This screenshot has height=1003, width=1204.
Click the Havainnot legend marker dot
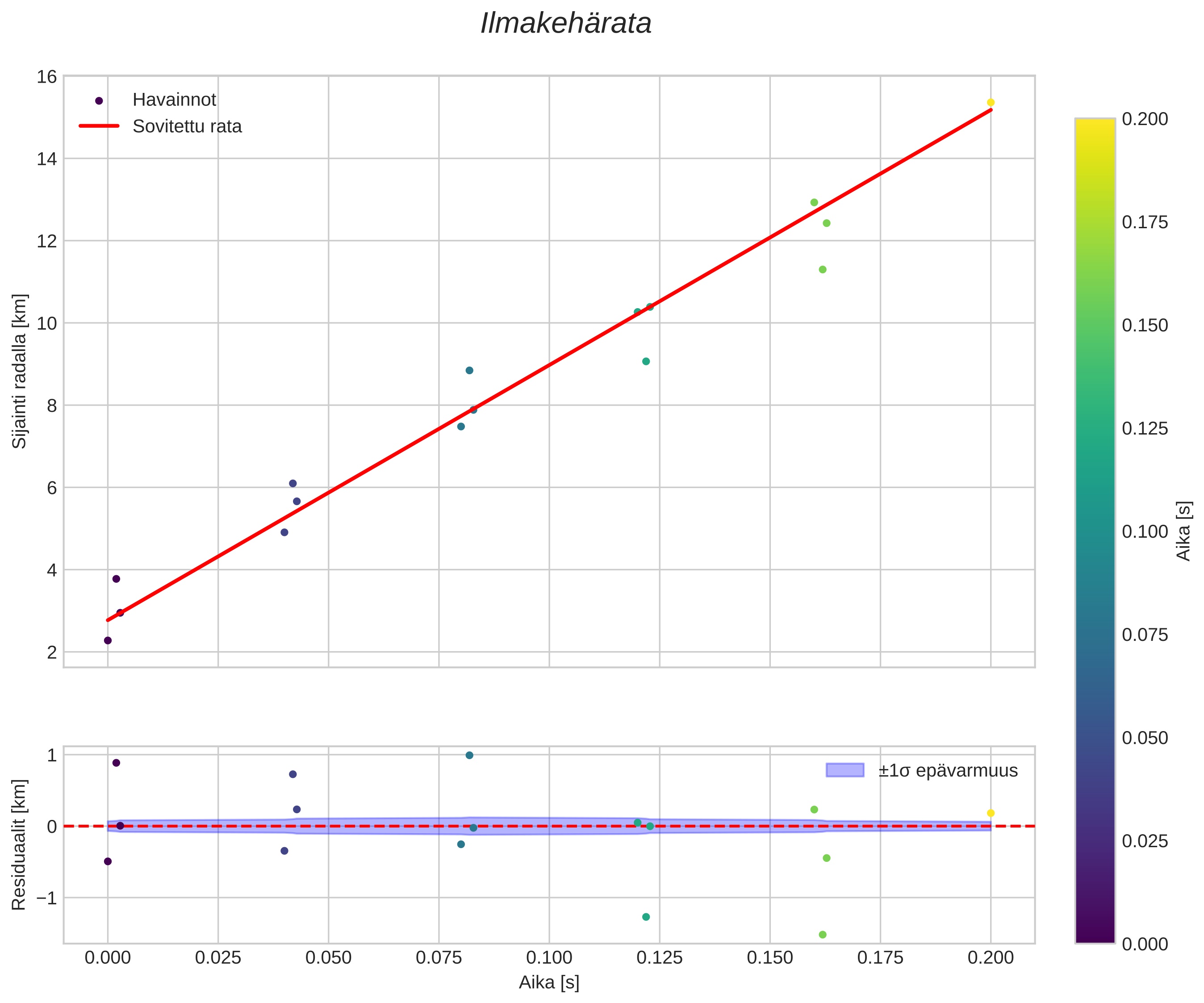click(x=99, y=101)
